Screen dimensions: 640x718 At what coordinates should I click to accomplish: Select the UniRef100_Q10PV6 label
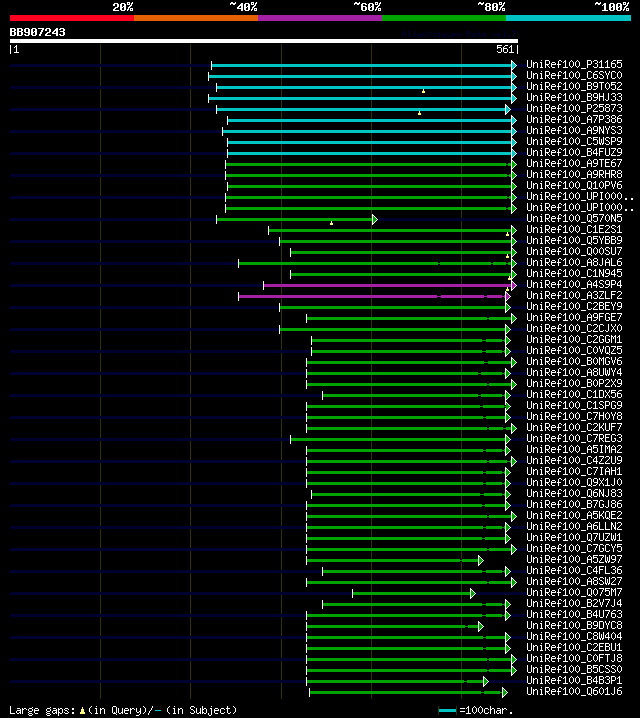(574, 185)
